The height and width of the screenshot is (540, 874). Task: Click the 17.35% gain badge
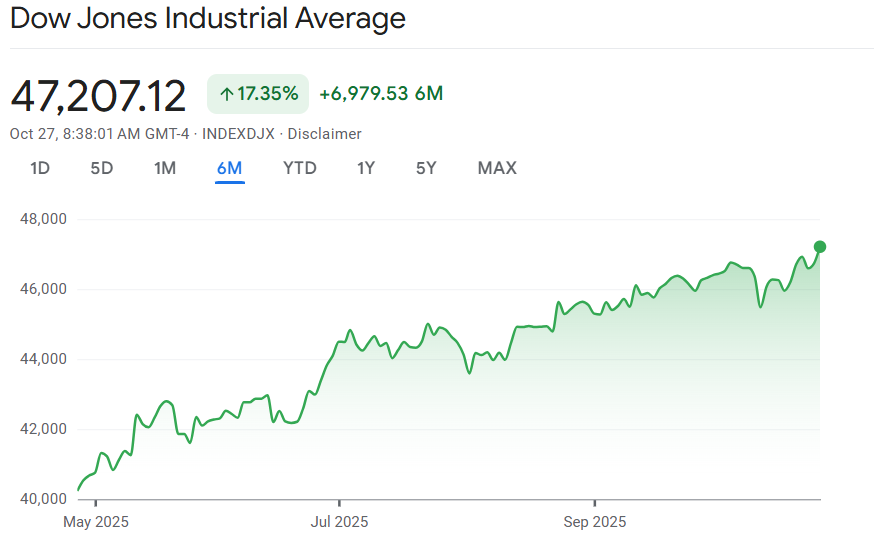pyautogui.click(x=258, y=94)
